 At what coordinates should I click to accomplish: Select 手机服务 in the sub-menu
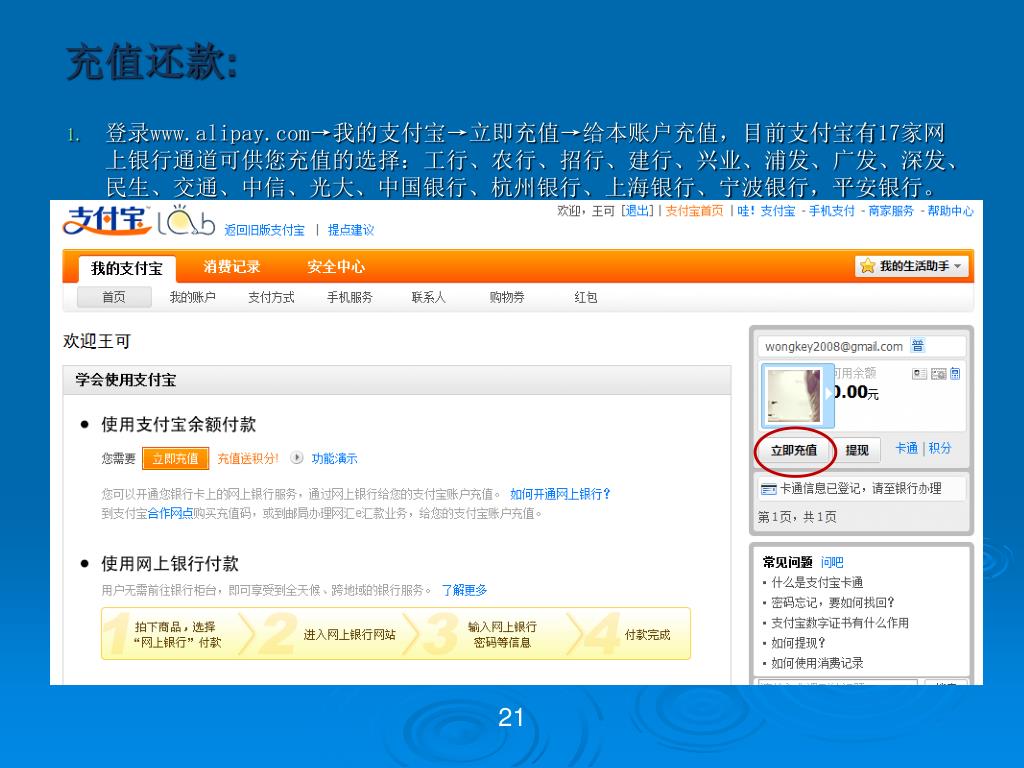[349, 297]
